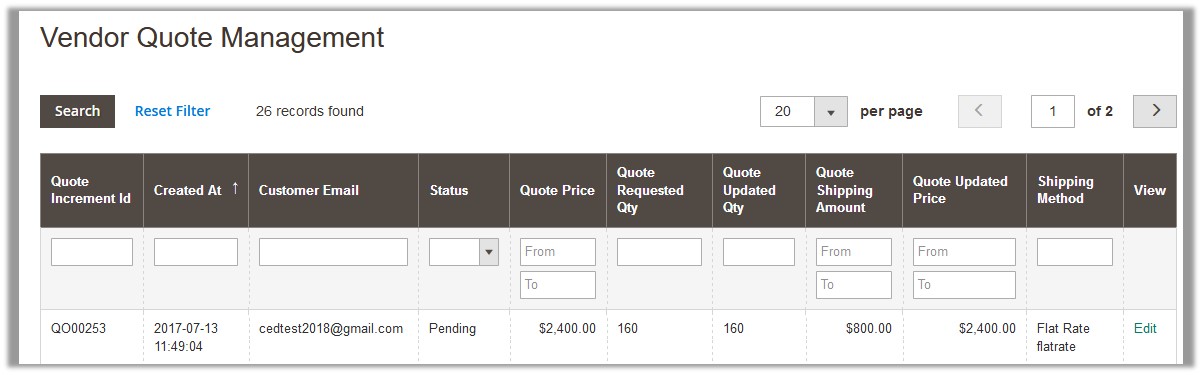The image size is (1202, 375).
Task: Click the Shipping Method filter field
Action: tap(1074, 252)
